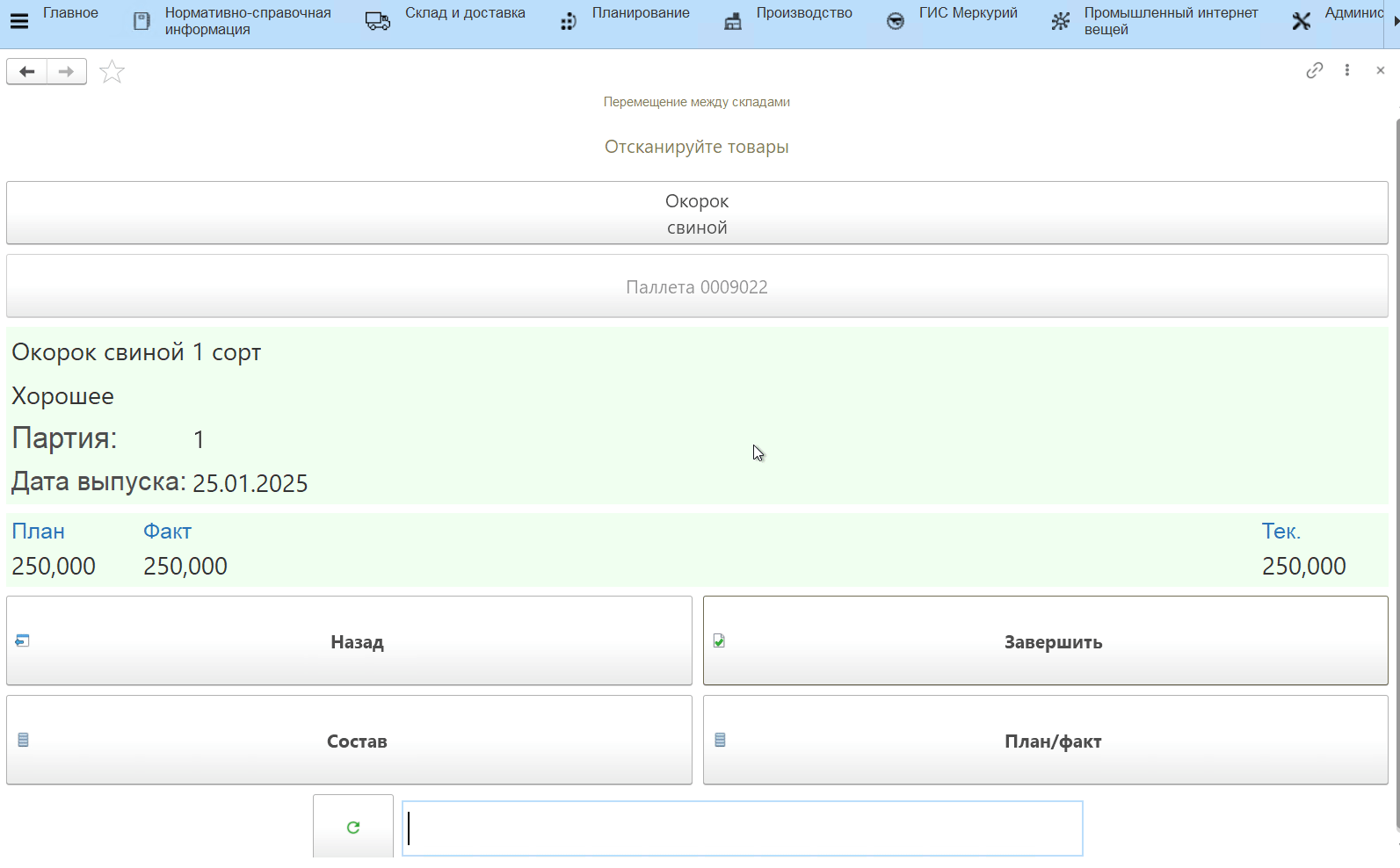Open the hamburger main menu icon
The width and height of the screenshot is (1400, 868).
18,21
